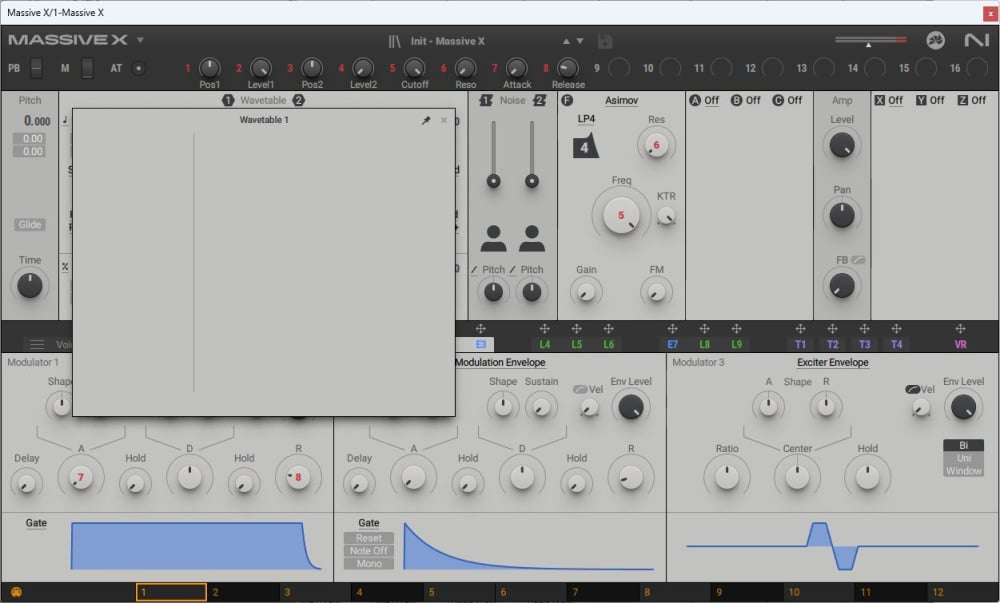The height and width of the screenshot is (603, 1000).
Task: Click the Noise 1 person icon
Action: [493, 238]
